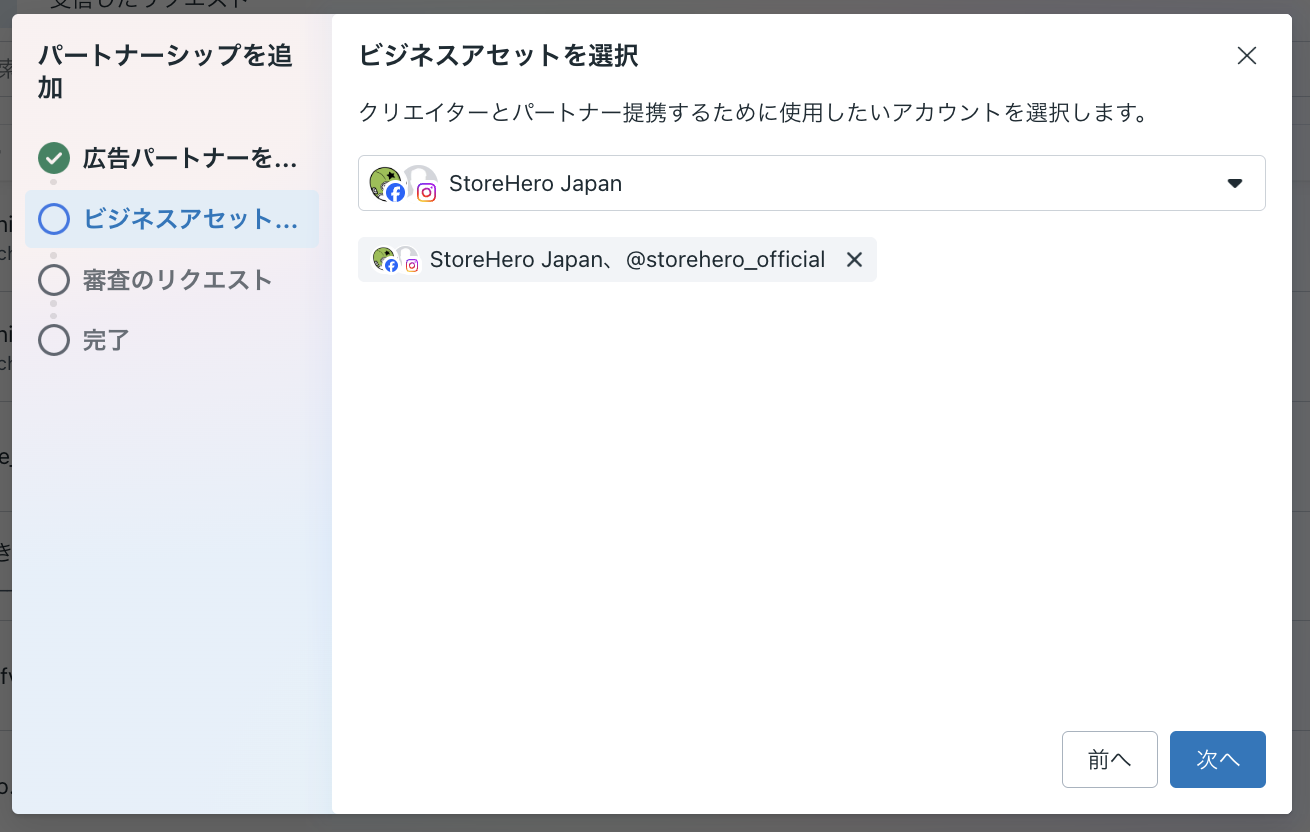Go to the 広告パートナーを... step label
This screenshot has height=832, width=1310.
190,158
